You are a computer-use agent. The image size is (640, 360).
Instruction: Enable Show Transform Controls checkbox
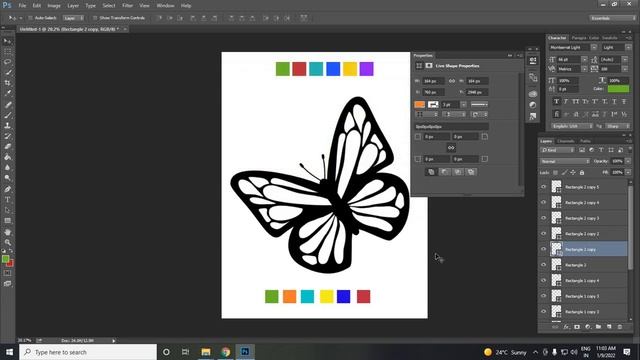95,18
